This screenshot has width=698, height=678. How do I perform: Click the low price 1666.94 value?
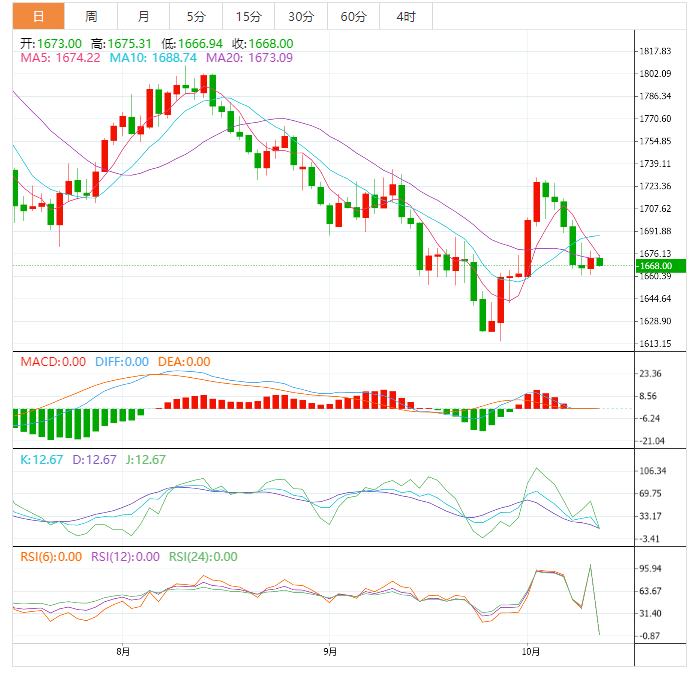(x=200, y=44)
